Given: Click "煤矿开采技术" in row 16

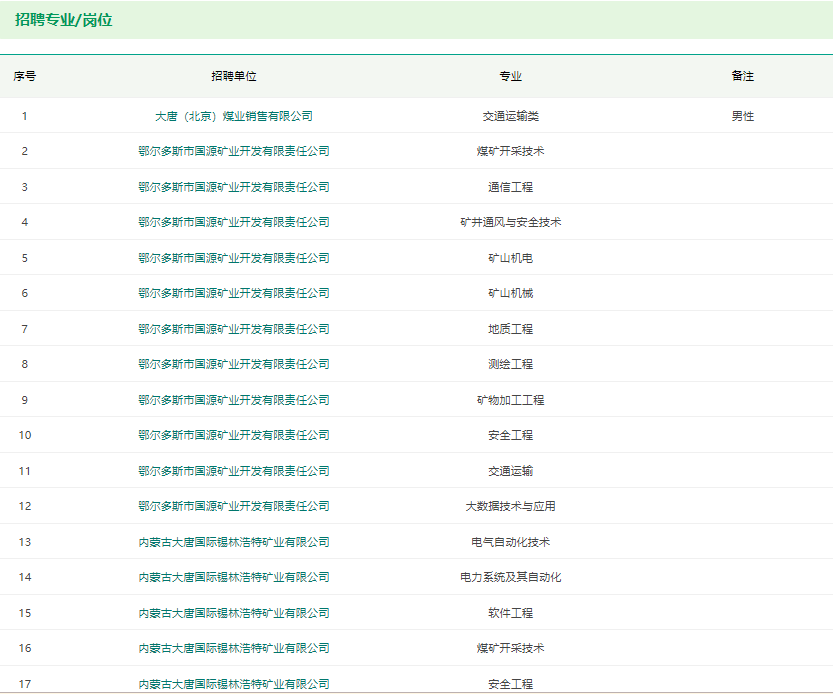Looking at the screenshot, I should 511,648.
